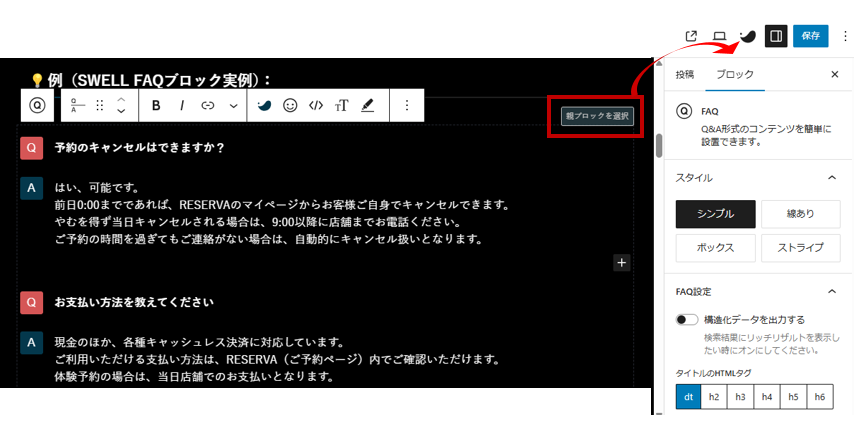The height and width of the screenshot is (426, 857).
Task: Select h5 title HTML tag
Action: pos(794,397)
